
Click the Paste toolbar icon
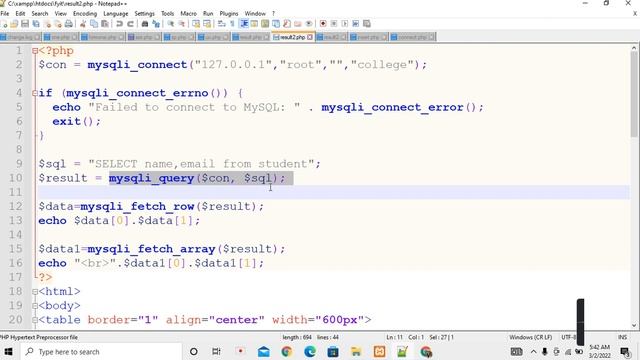pos(105,24)
